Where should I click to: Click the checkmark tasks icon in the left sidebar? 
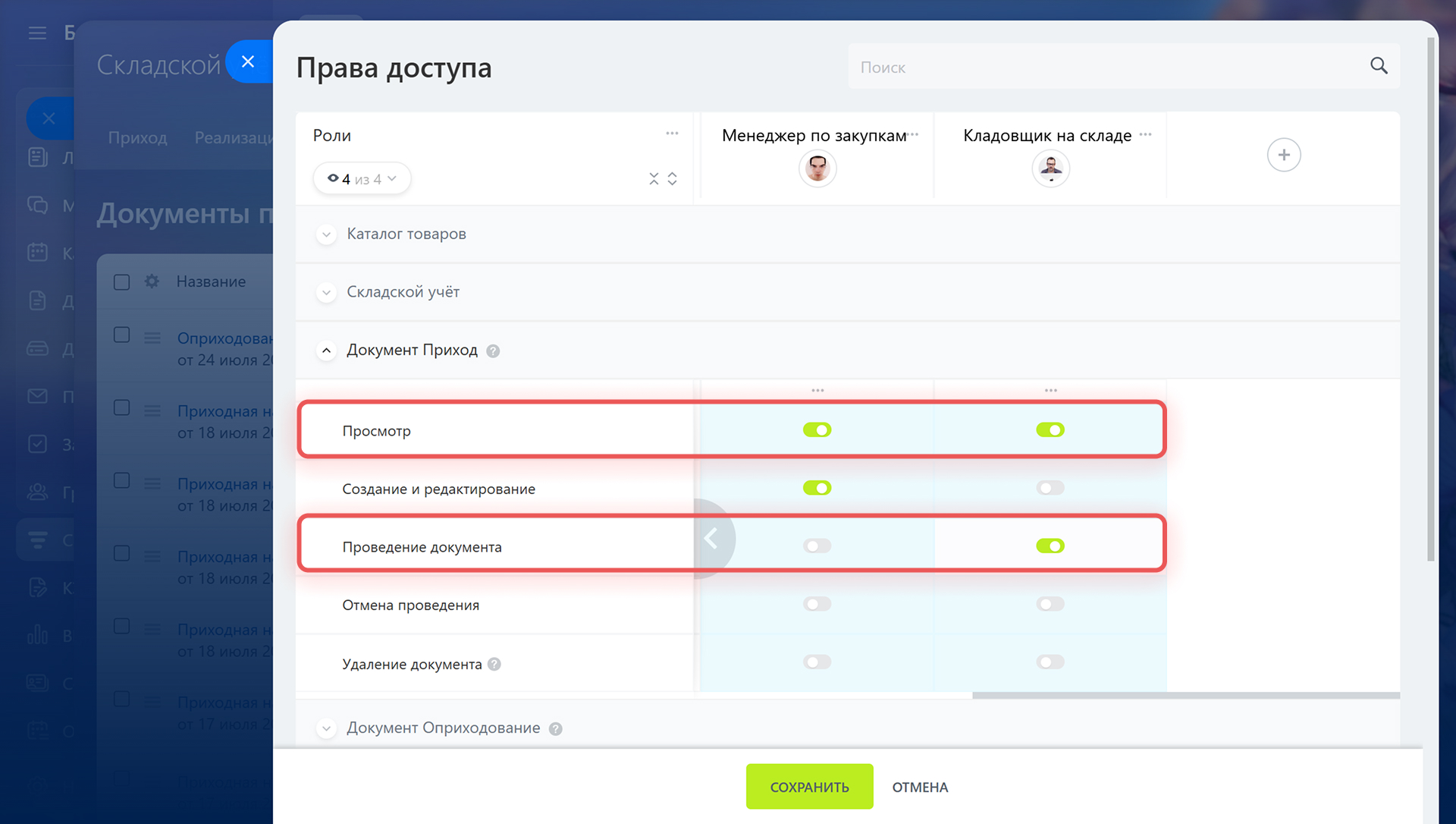tap(37, 444)
